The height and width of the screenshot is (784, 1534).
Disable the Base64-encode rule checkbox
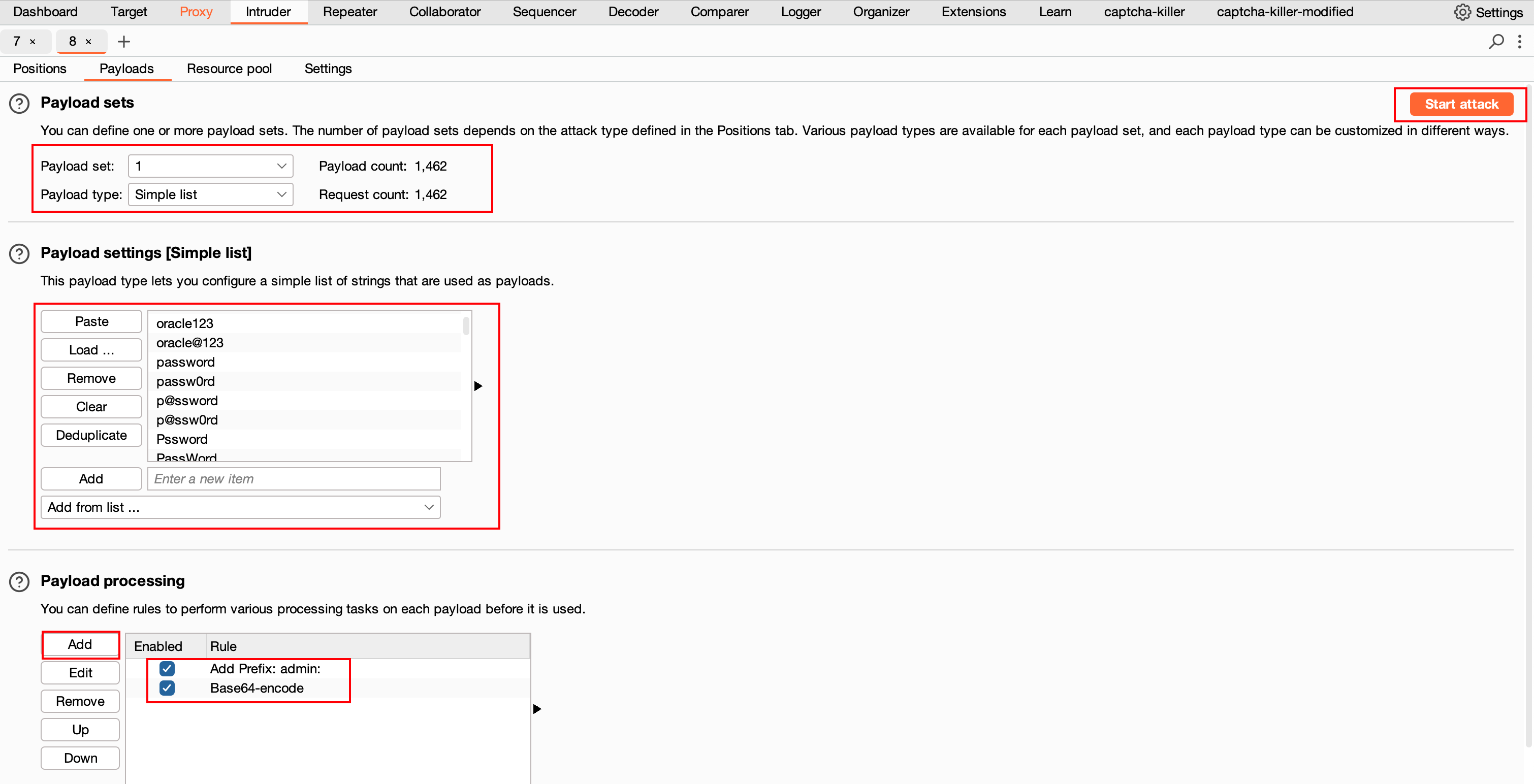(x=167, y=688)
